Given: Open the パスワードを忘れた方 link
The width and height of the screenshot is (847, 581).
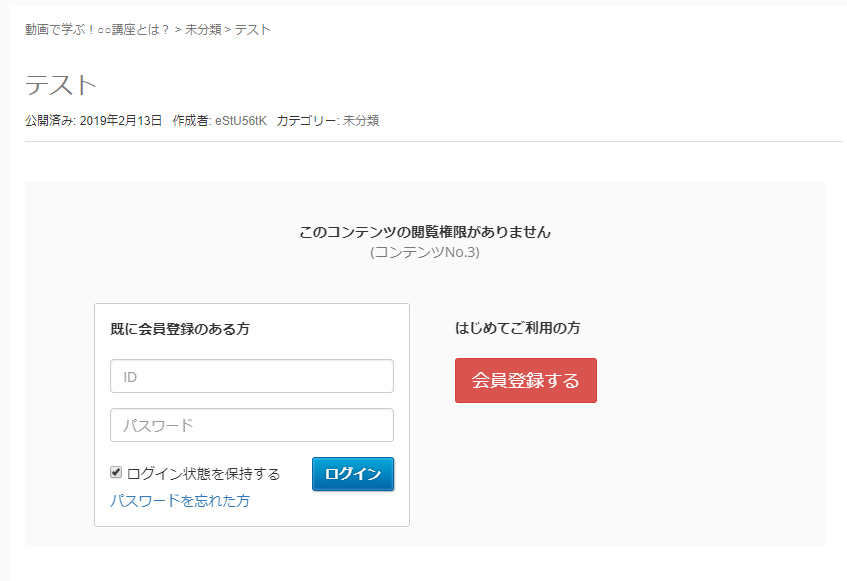Looking at the screenshot, I should click(180, 501).
